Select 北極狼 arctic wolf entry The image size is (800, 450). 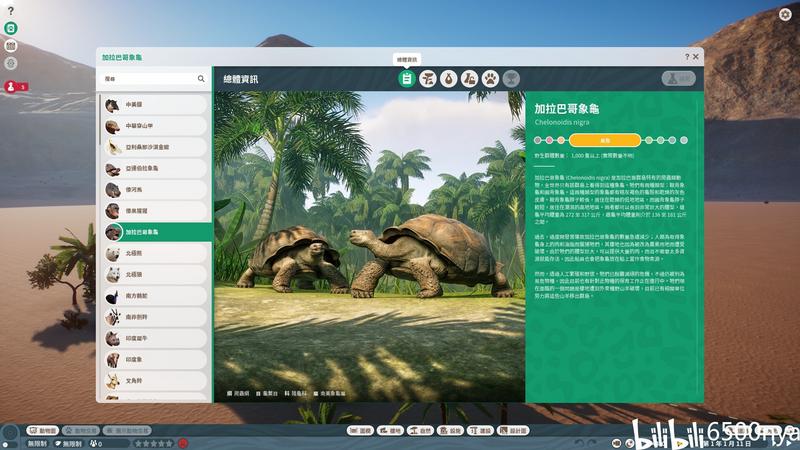[156, 275]
